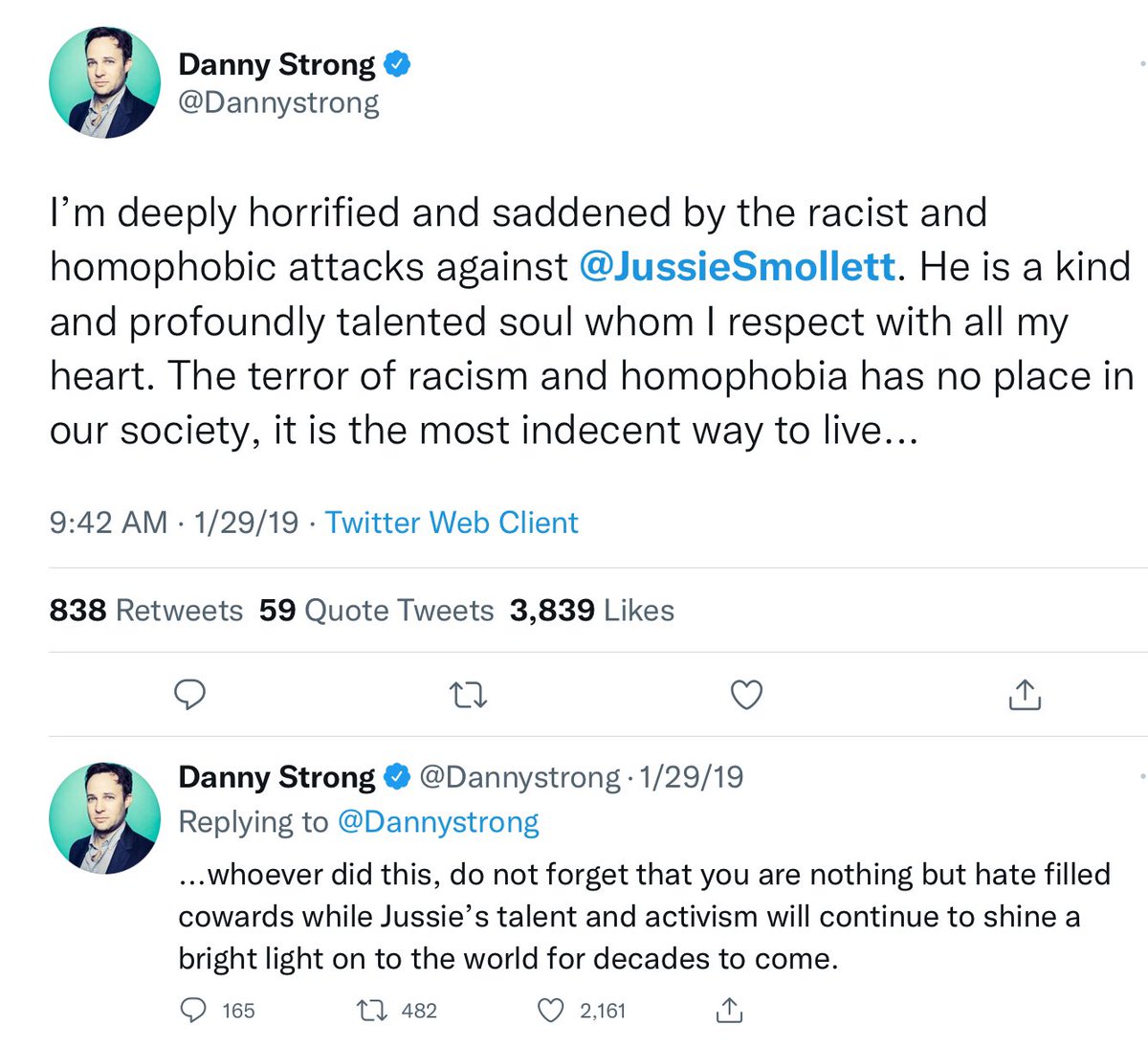Screen dimensions: 1148x1047
Task: Open the @Dannystrong link after Replying to
Action: click(x=438, y=821)
